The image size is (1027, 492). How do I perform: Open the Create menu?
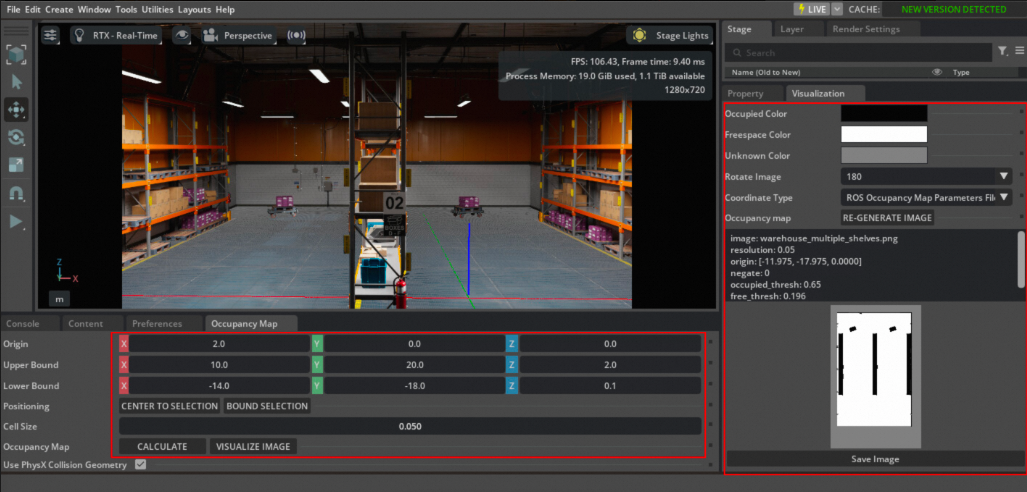[60, 9]
